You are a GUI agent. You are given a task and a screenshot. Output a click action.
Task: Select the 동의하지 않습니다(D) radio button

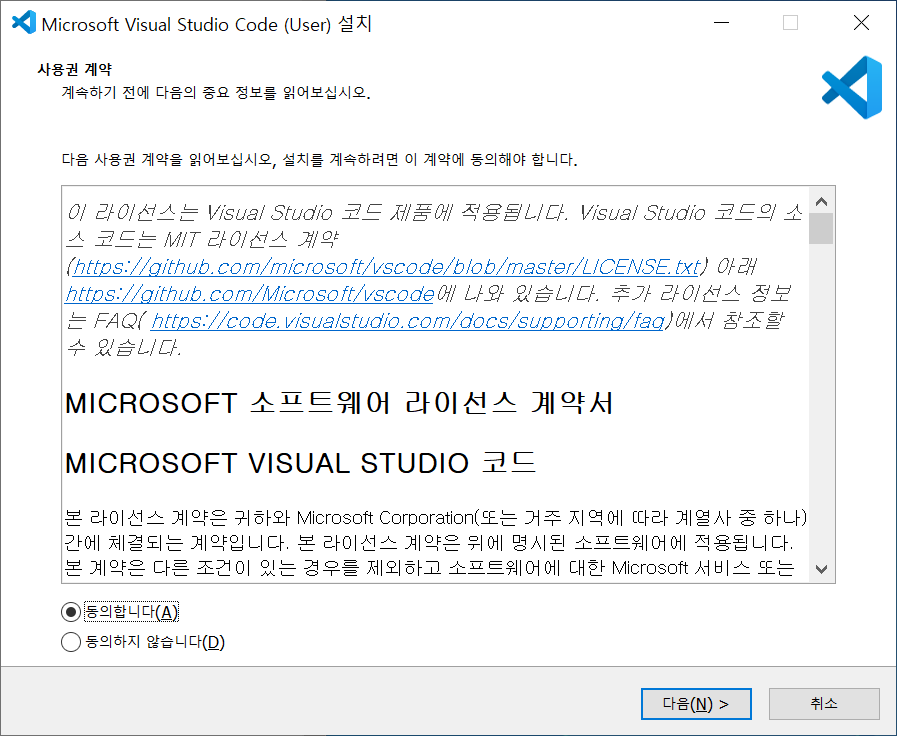70,642
